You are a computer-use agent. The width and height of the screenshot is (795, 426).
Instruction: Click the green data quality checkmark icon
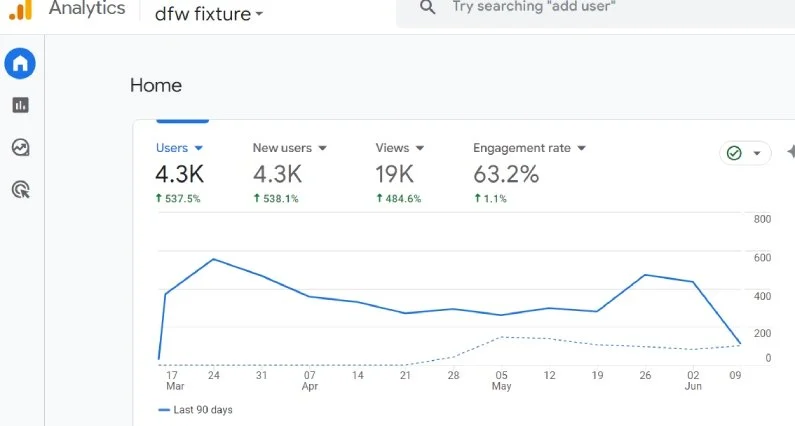pyautogui.click(x=734, y=153)
